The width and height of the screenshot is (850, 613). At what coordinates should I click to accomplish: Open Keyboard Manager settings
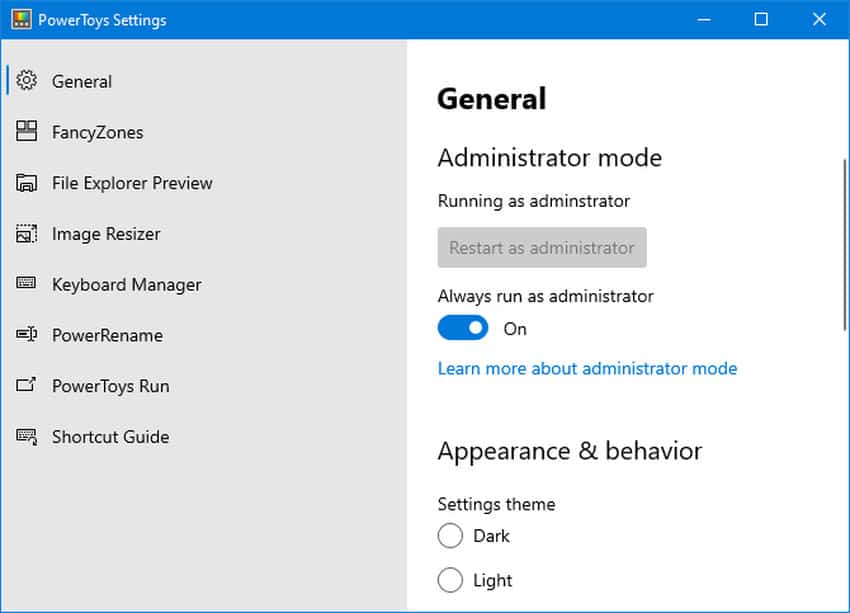pos(203,285)
